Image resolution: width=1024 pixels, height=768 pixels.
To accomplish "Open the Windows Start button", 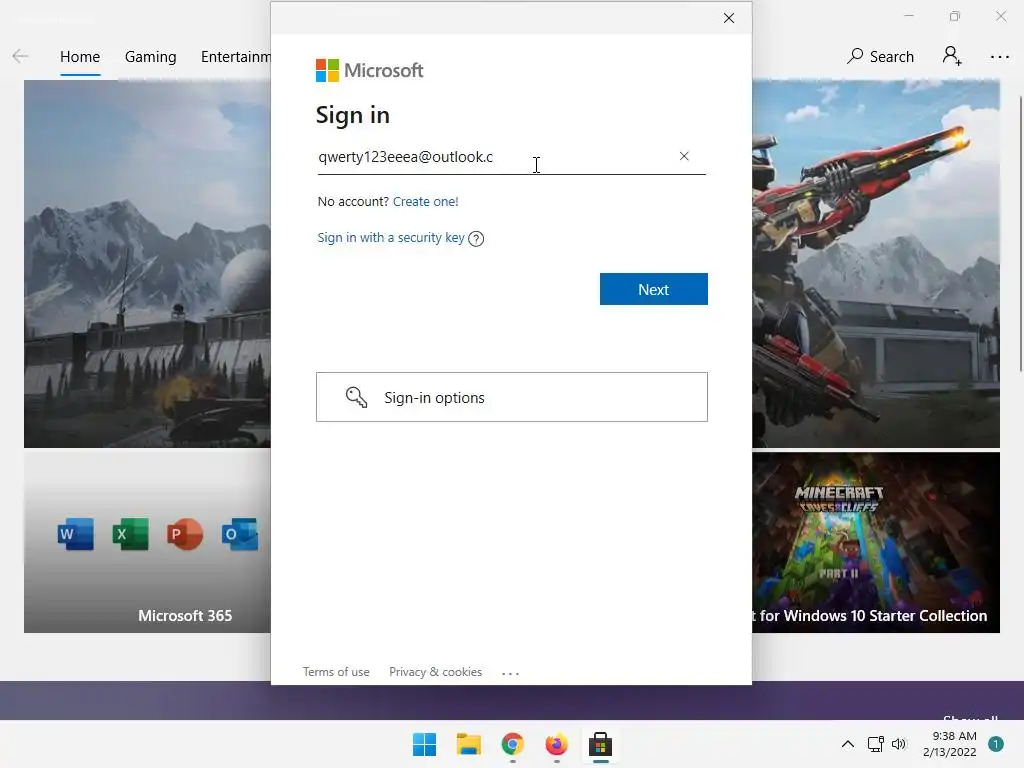I will pyautogui.click(x=424, y=744).
